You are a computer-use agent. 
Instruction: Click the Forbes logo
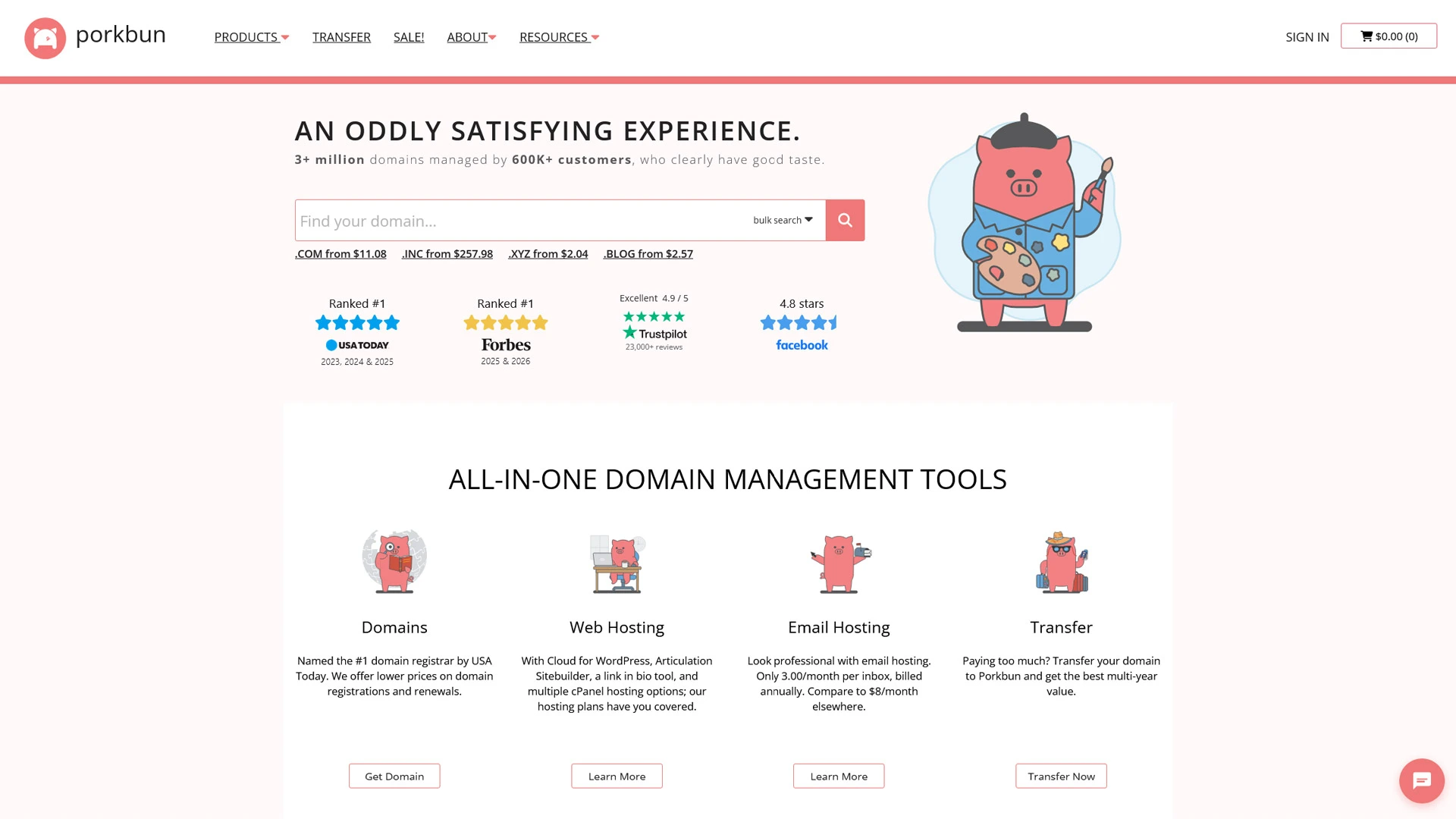(506, 344)
